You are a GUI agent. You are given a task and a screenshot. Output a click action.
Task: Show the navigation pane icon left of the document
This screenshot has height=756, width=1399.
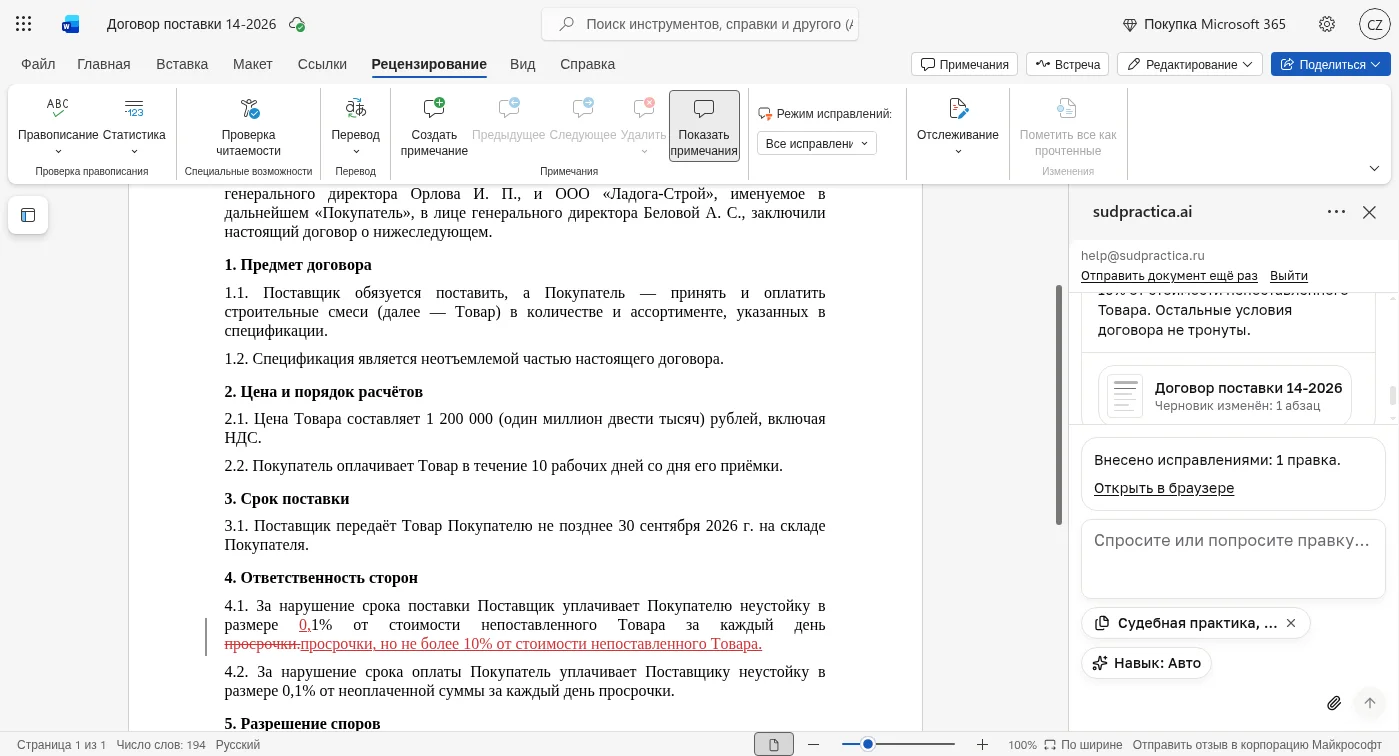(x=28, y=215)
